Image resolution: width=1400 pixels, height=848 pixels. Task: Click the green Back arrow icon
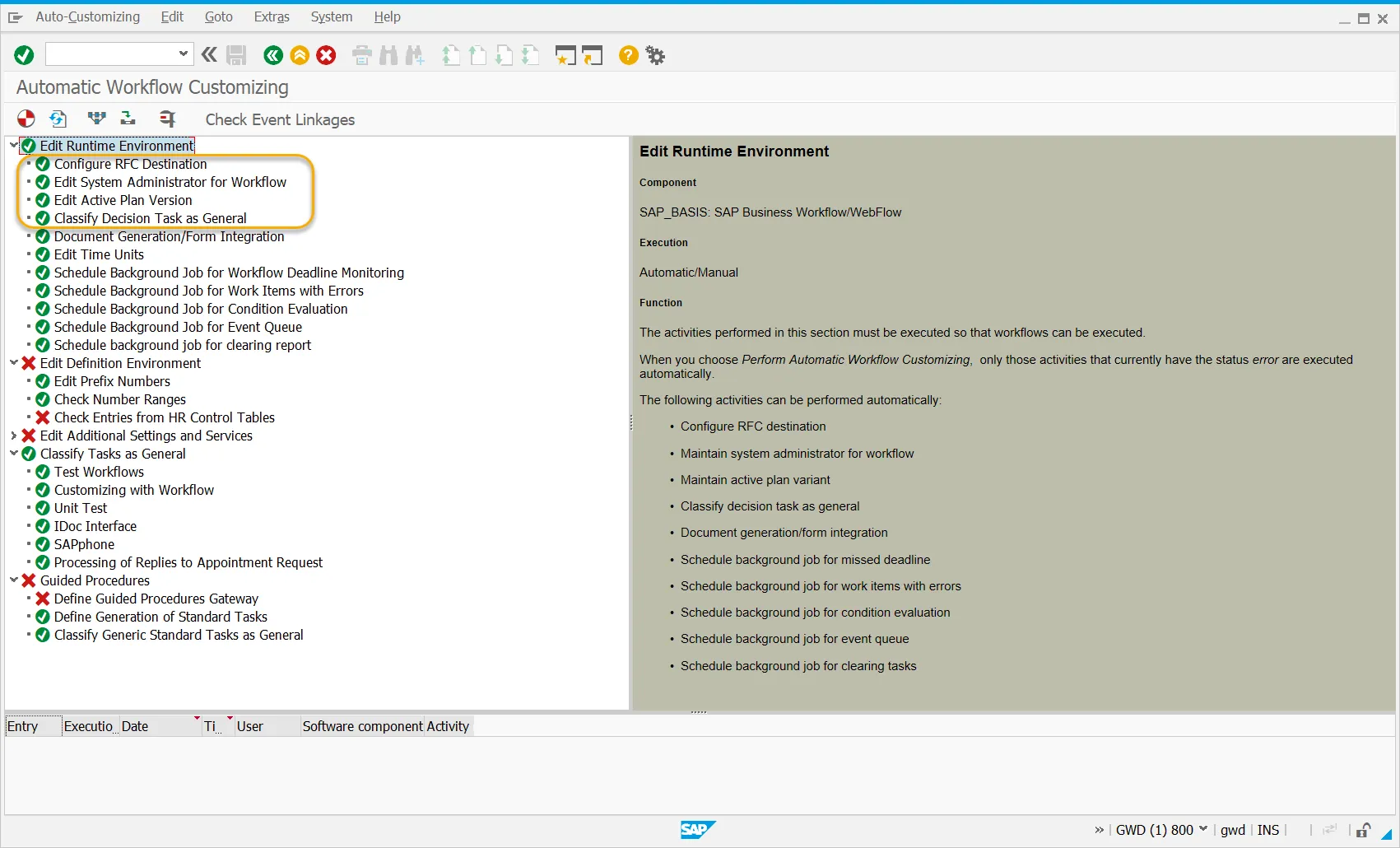273,55
